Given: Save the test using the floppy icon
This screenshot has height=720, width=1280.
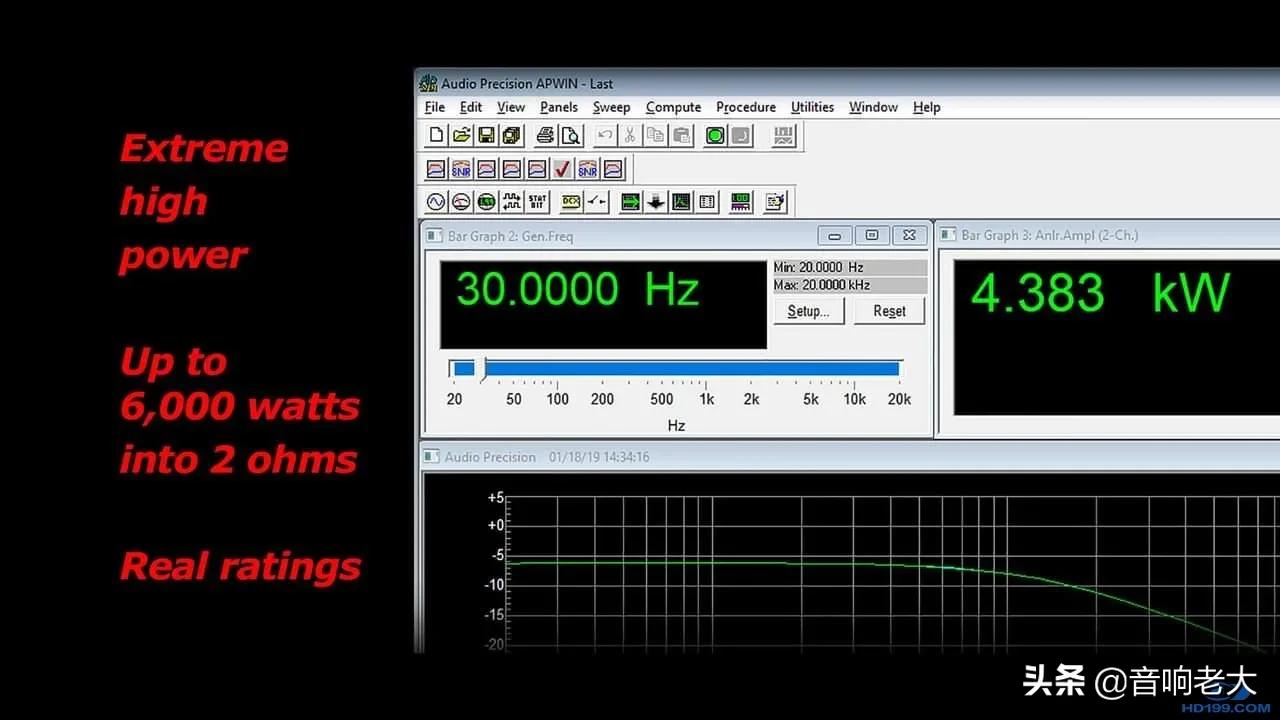Looking at the screenshot, I should (x=486, y=135).
